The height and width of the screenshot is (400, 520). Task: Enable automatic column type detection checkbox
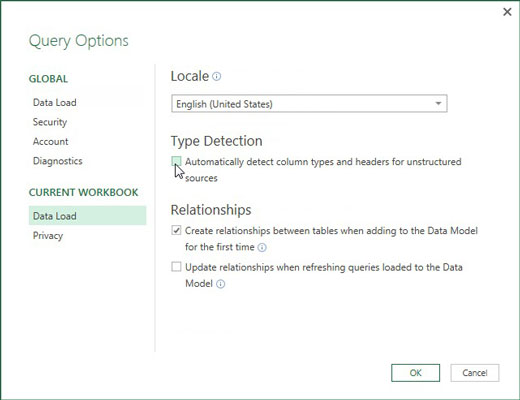coord(176,161)
